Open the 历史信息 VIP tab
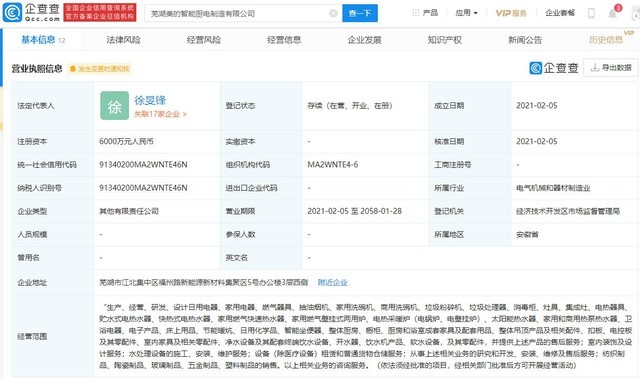The width and height of the screenshot is (640, 379). pos(606,40)
